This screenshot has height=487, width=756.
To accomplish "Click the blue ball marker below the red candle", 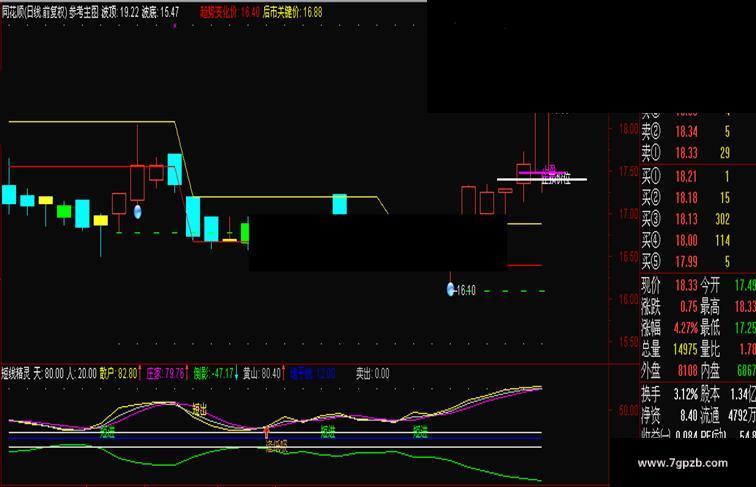I will click(137, 211).
